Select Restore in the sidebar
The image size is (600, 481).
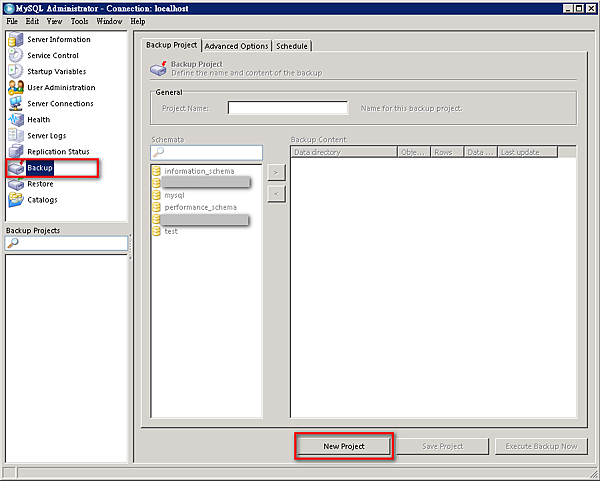click(40, 184)
